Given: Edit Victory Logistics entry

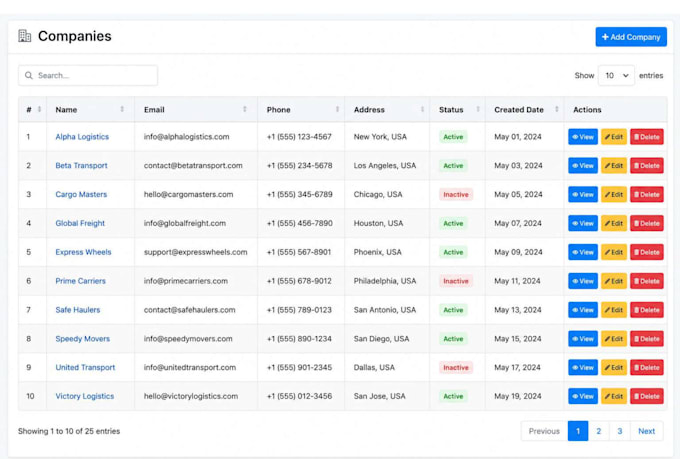Looking at the screenshot, I should tap(614, 396).
